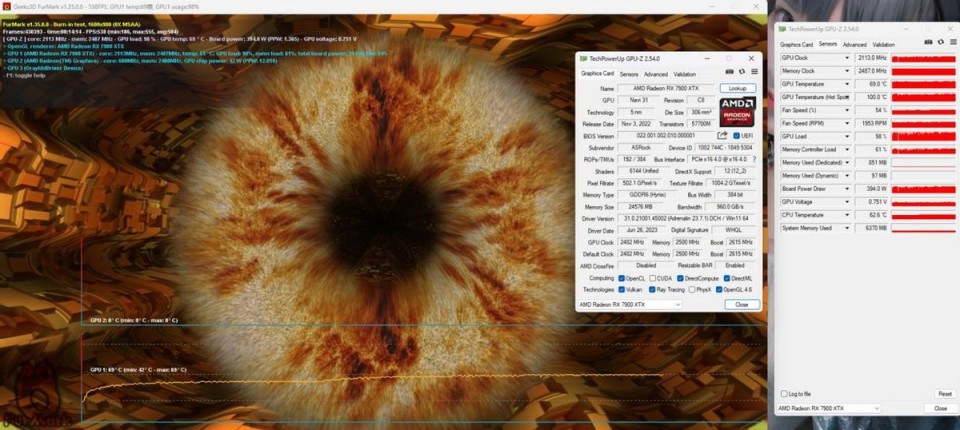Image resolution: width=960 pixels, height=430 pixels.
Task: Toggle the UEFI checkbox
Action: click(x=737, y=135)
